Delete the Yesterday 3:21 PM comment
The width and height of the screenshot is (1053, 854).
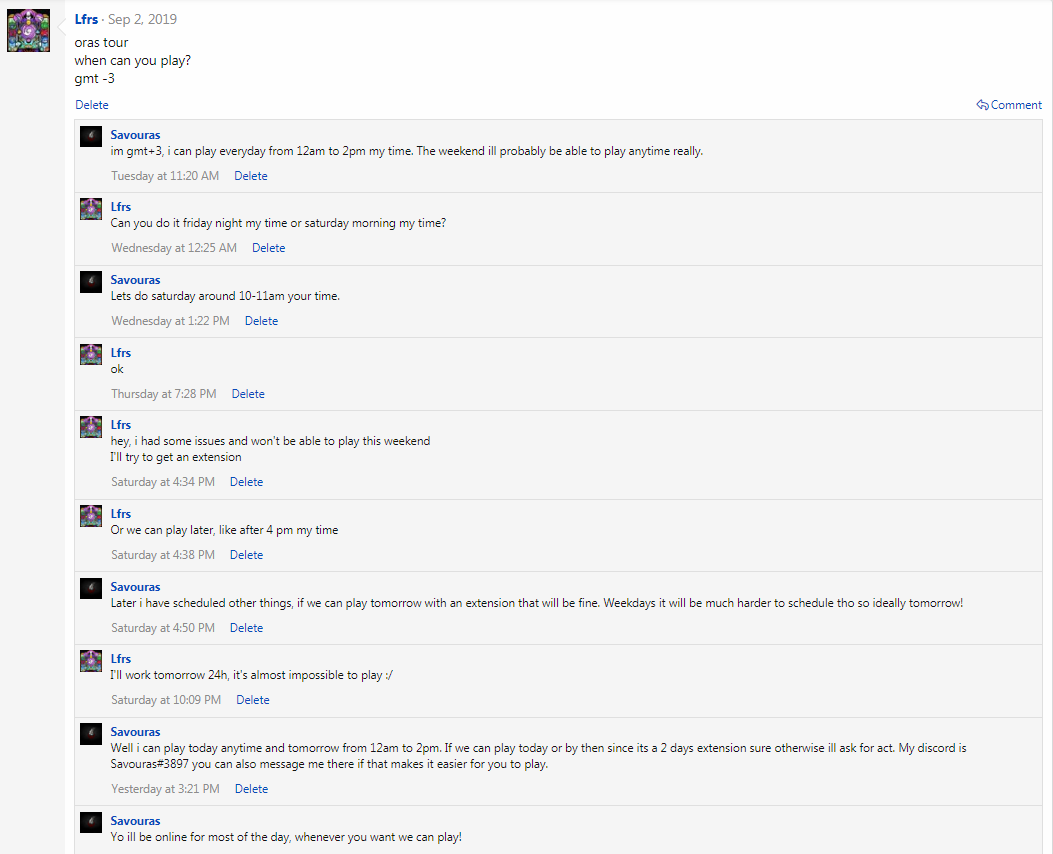(251, 790)
